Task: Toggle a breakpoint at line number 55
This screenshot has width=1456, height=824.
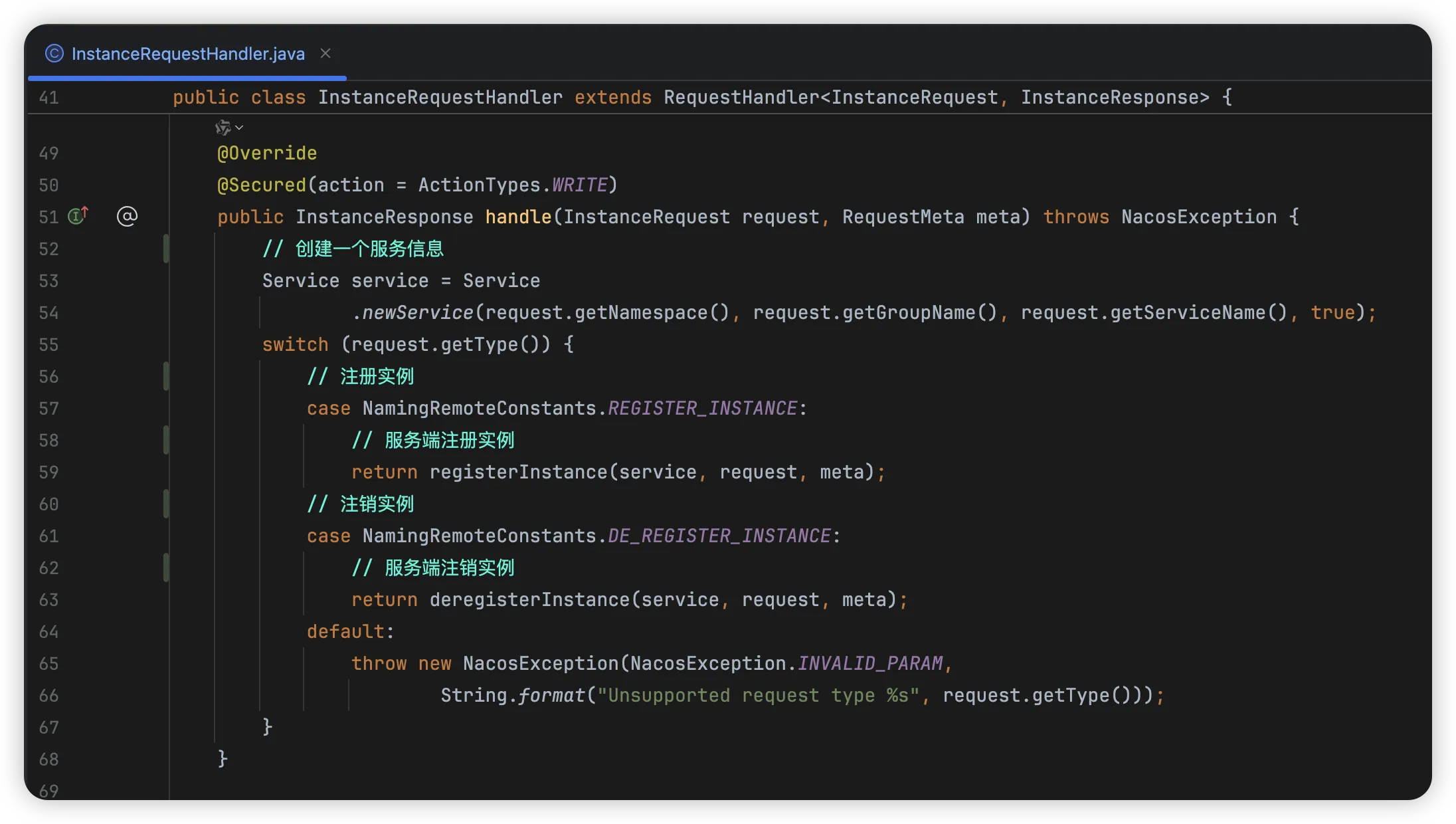Action: (48, 344)
